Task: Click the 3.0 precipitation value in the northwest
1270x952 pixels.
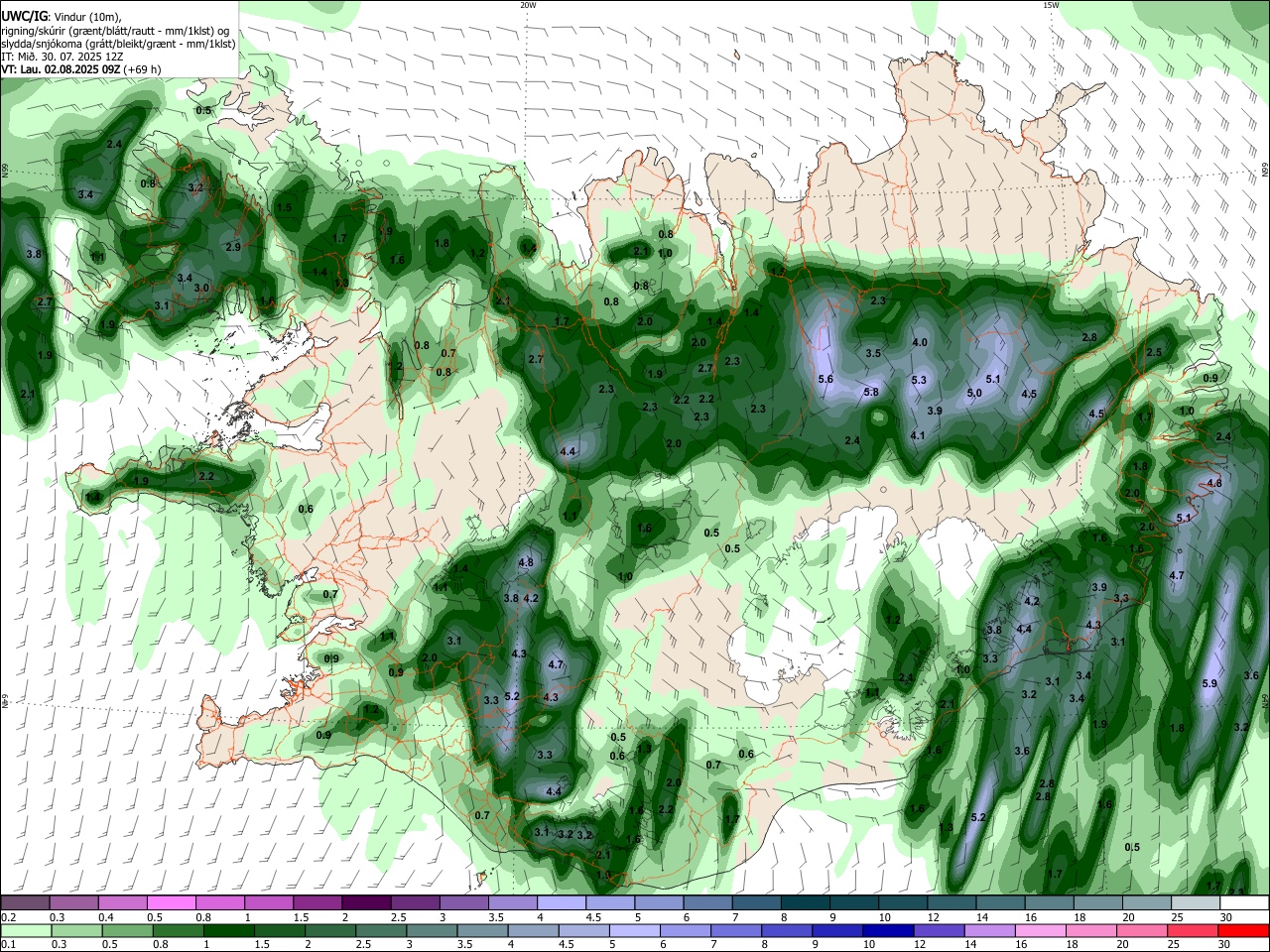Action: (201, 288)
